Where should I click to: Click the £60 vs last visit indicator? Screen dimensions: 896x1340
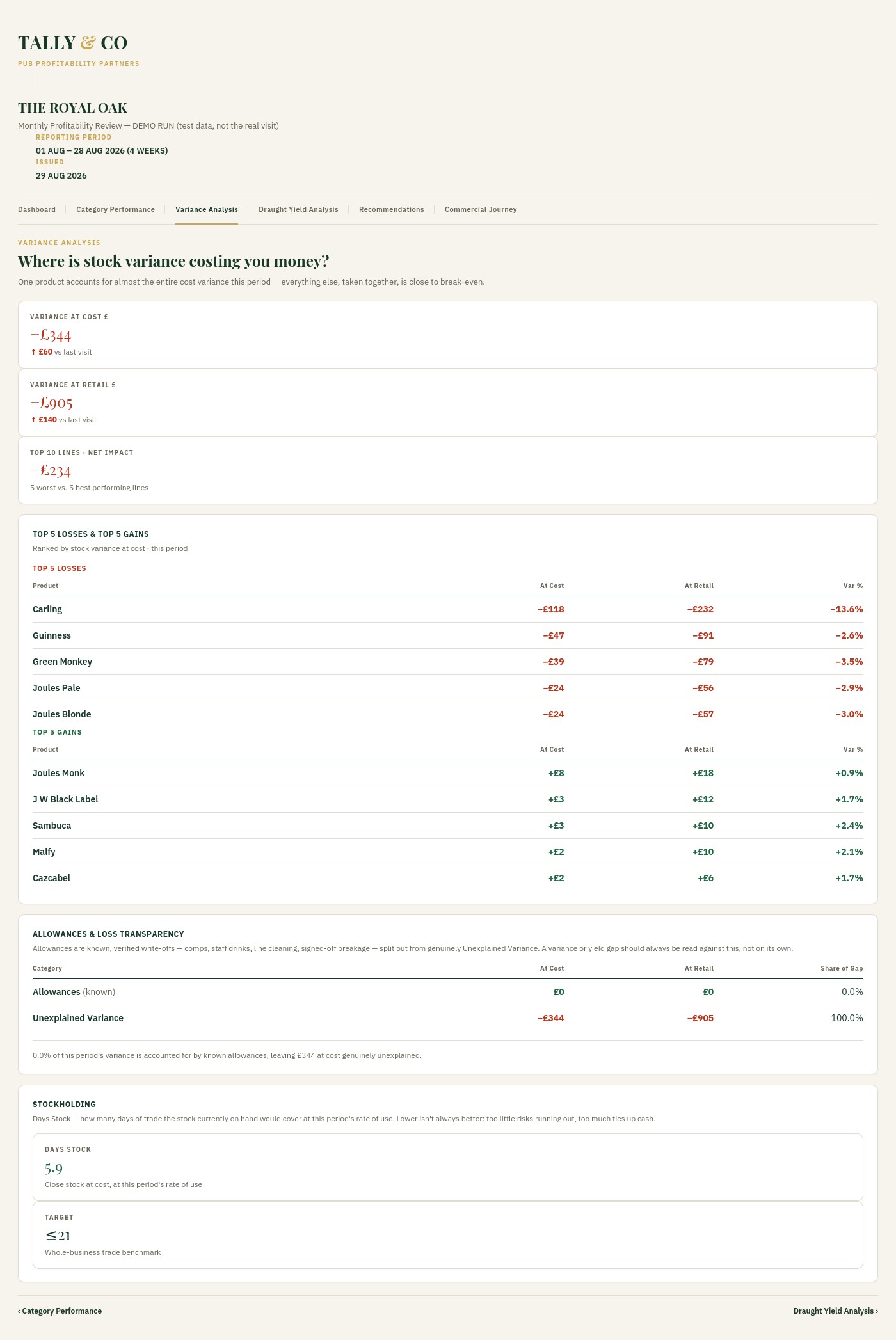pos(61,352)
